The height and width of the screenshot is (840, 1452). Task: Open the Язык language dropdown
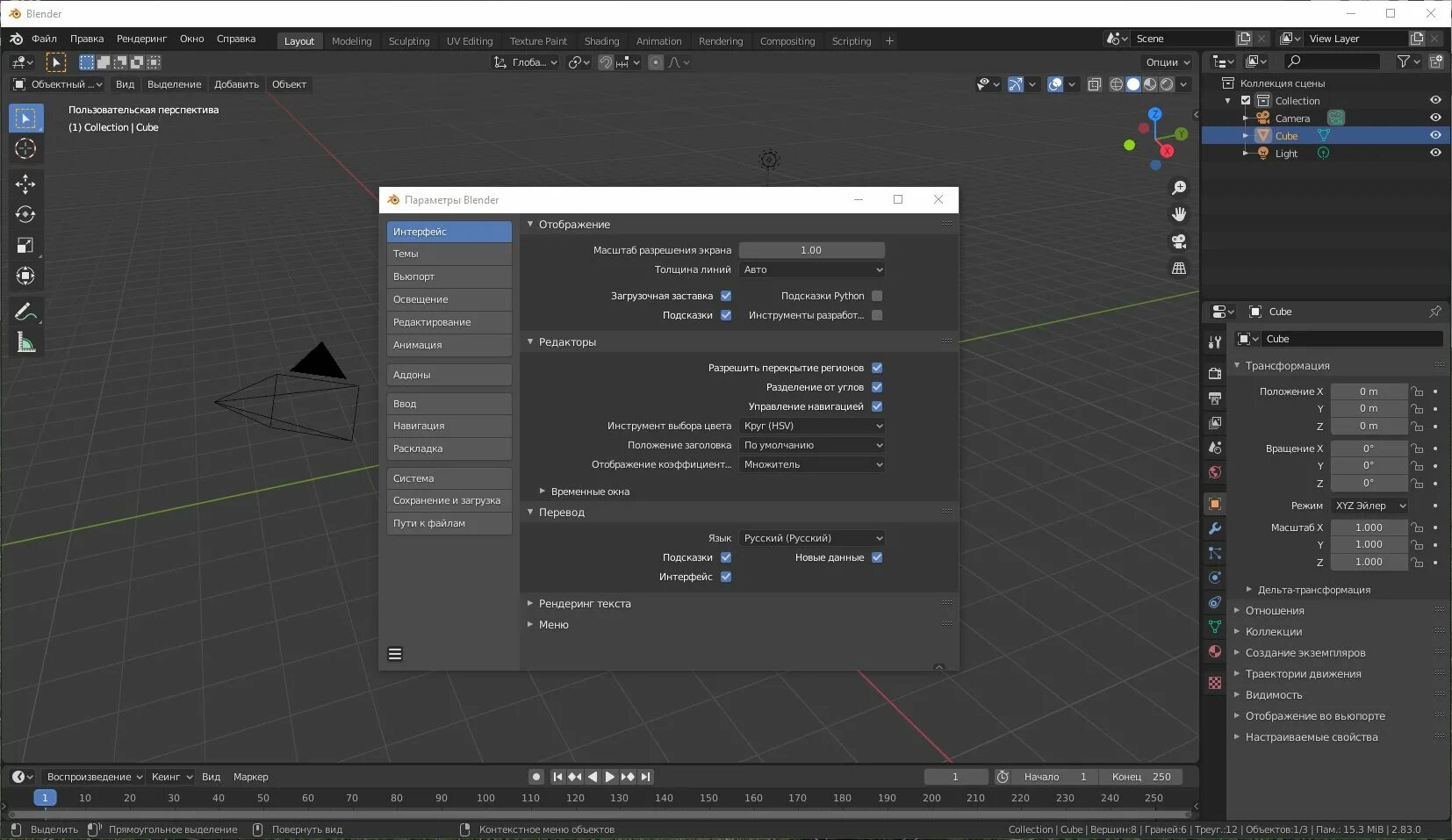[812, 538]
